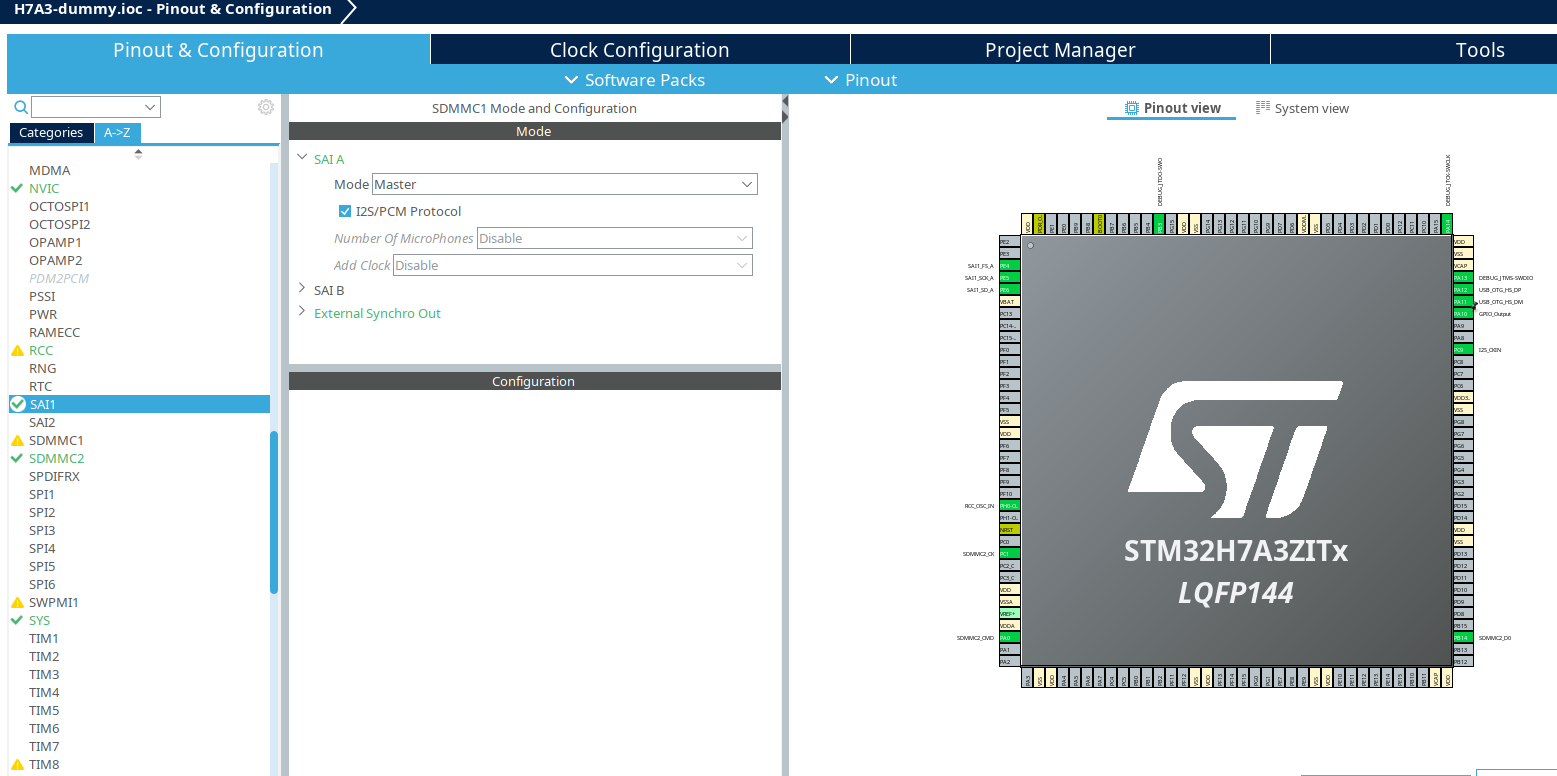Click the warning icon beside SWPMI1
This screenshot has height=776, width=1557.
click(x=16, y=602)
